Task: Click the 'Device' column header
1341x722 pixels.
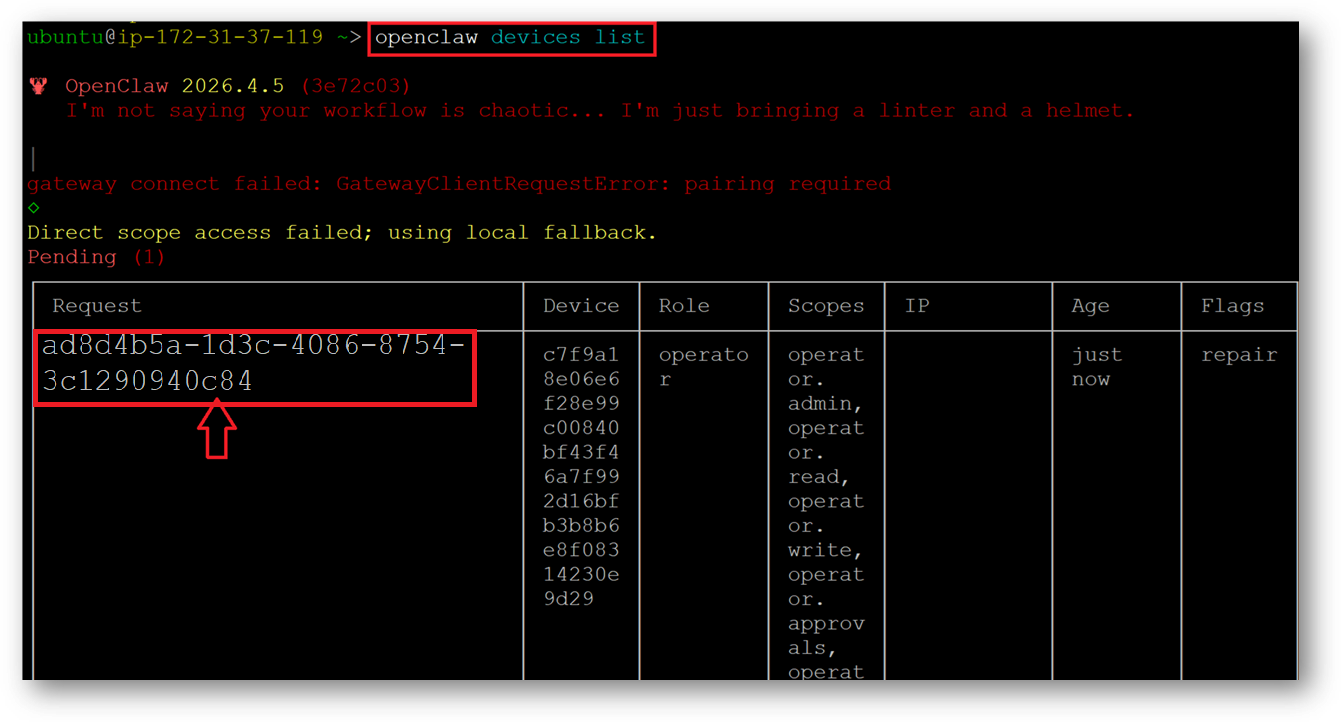Action: pos(581,306)
